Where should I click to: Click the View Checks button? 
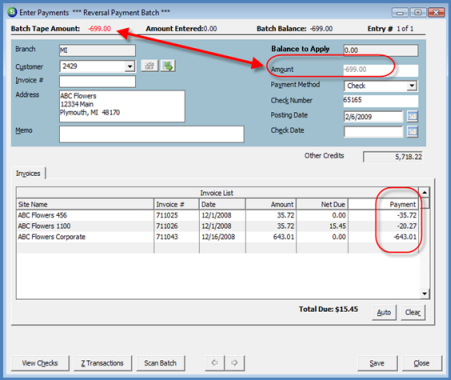click(x=40, y=363)
